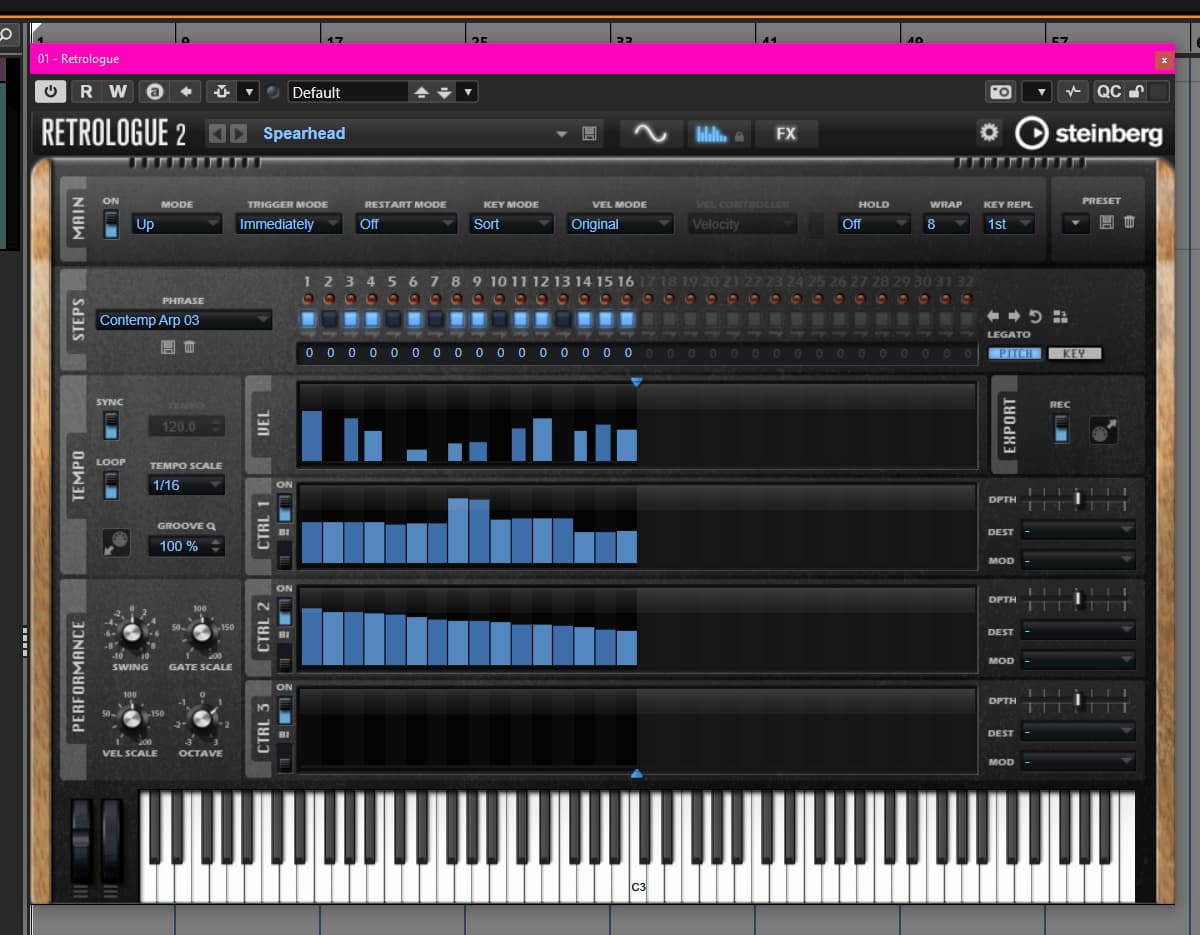Save the arp phrase disk icon
Screen dimensions: 1200x935
tap(167, 346)
